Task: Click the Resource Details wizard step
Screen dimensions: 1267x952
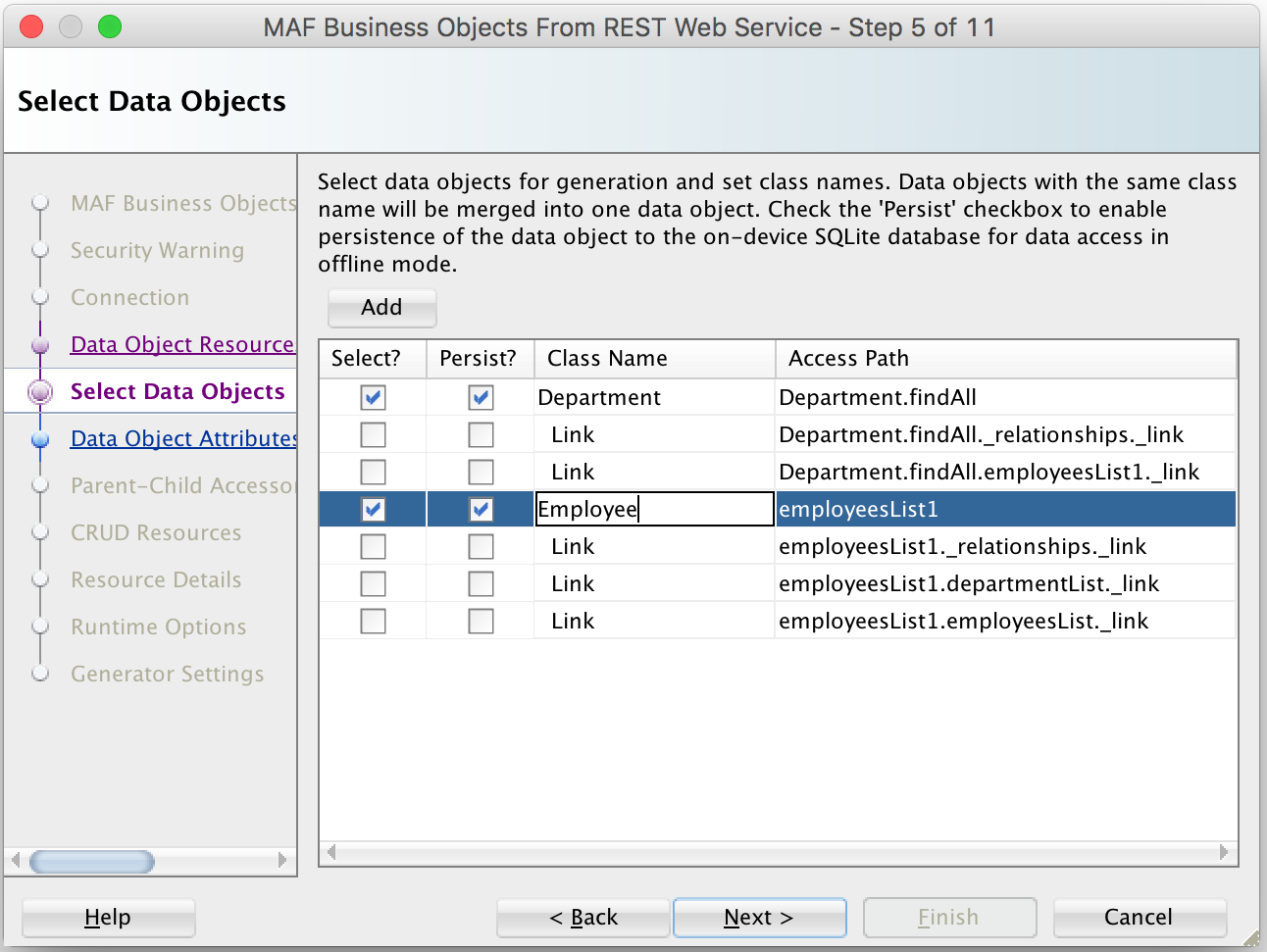Action: [x=156, y=579]
